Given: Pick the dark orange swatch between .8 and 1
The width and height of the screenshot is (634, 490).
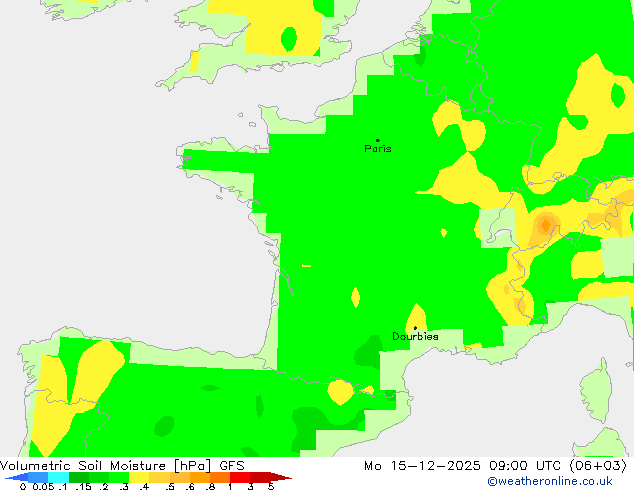Looking at the screenshot, I should tap(220, 477).
